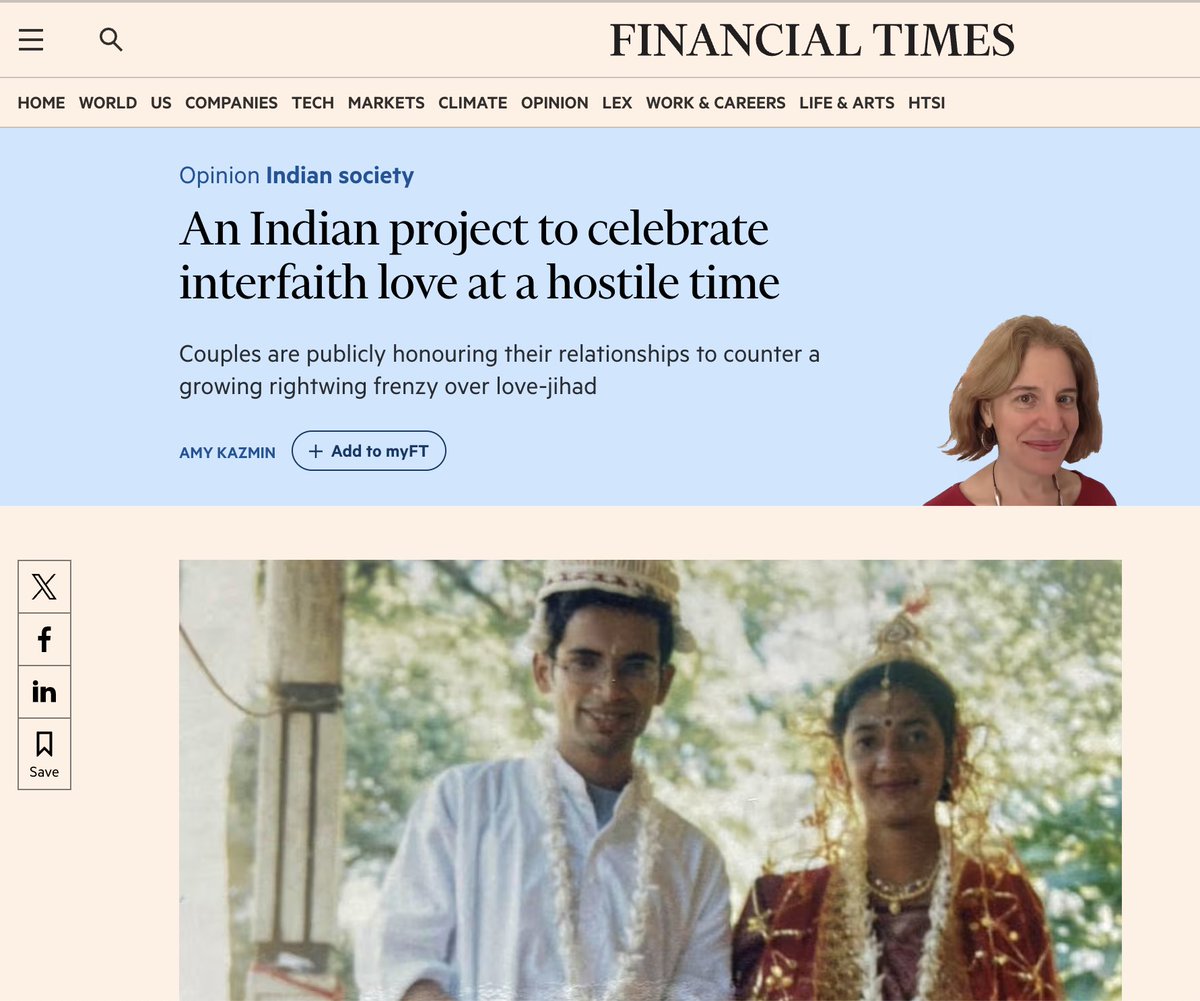
Task: Share article on X
Action: pyautogui.click(x=44, y=587)
